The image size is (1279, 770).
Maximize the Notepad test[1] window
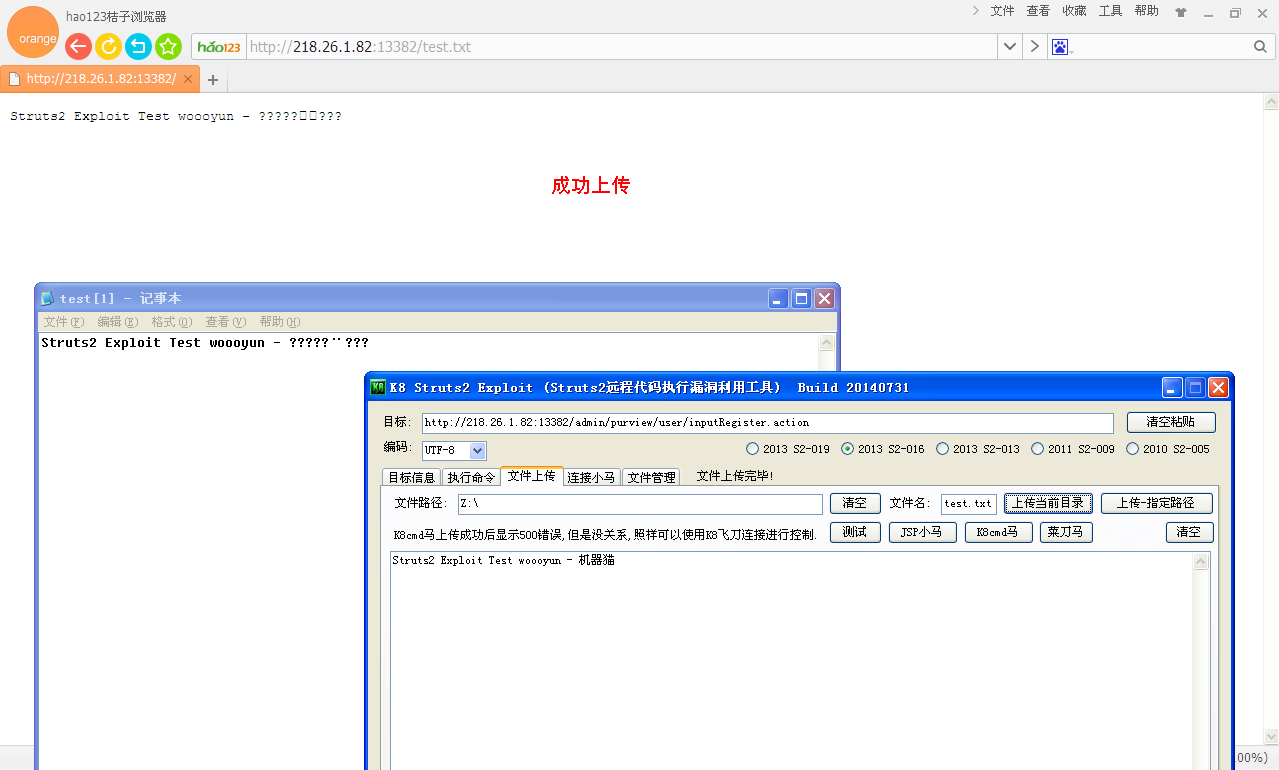(x=801, y=298)
